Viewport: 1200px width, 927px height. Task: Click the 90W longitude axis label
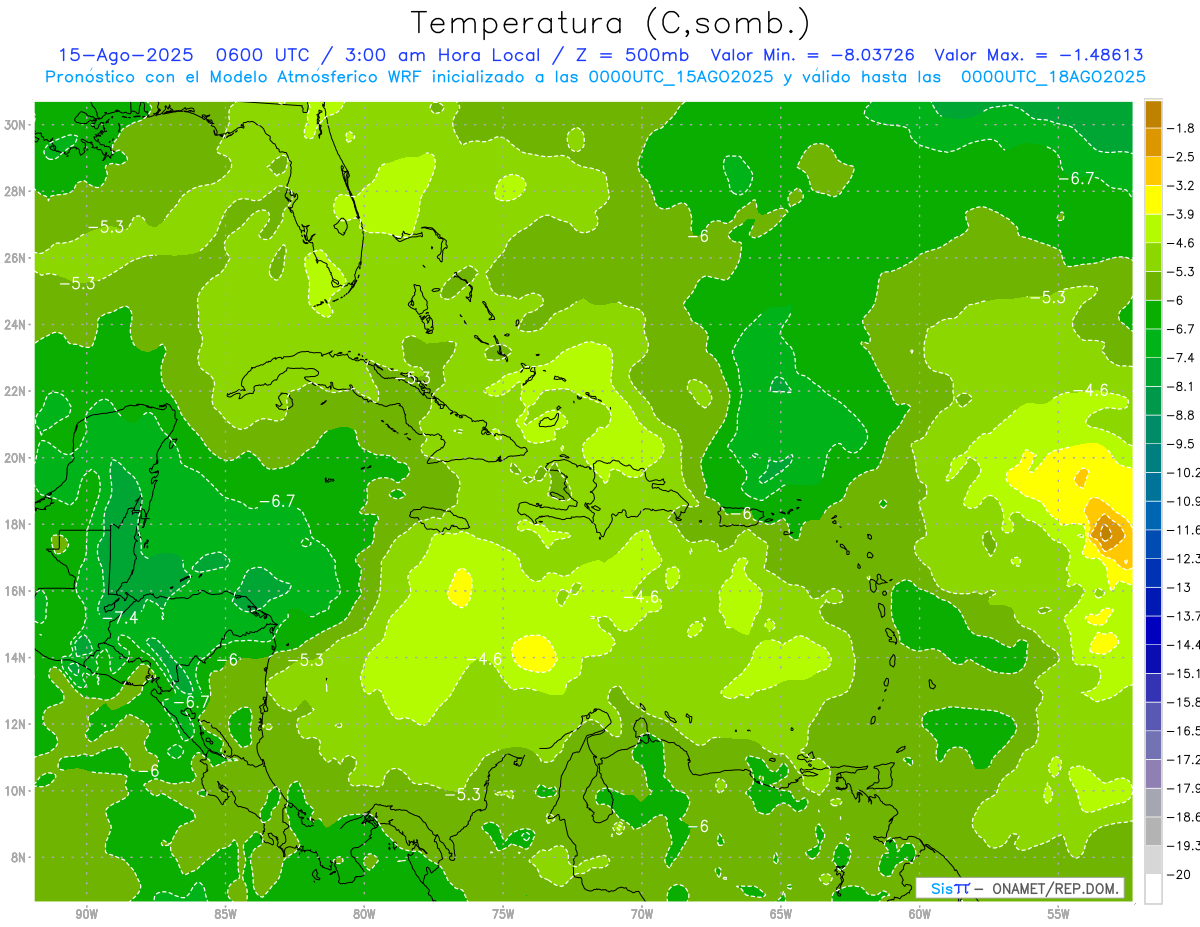click(x=87, y=914)
